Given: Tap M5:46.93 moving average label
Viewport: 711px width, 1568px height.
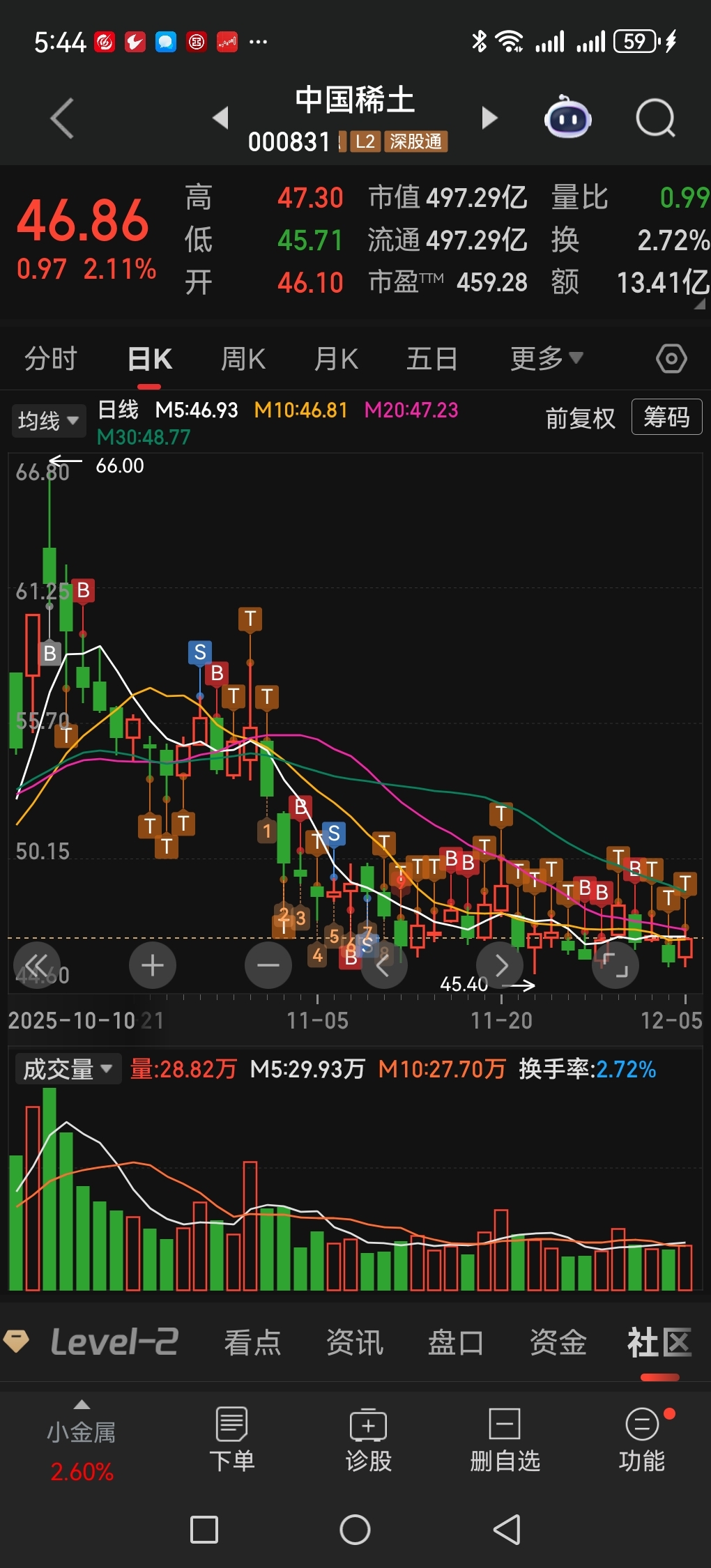Looking at the screenshot, I should pyautogui.click(x=196, y=410).
